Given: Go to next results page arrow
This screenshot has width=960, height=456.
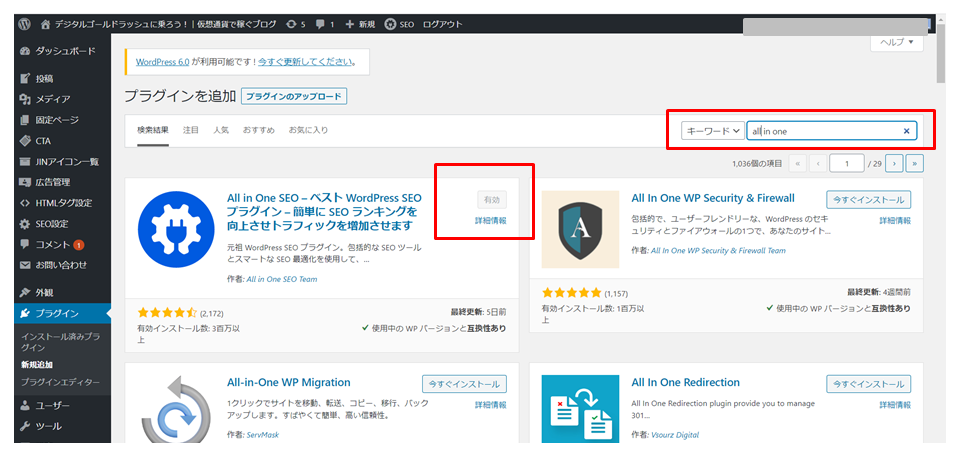Looking at the screenshot, I should (894, 164).
